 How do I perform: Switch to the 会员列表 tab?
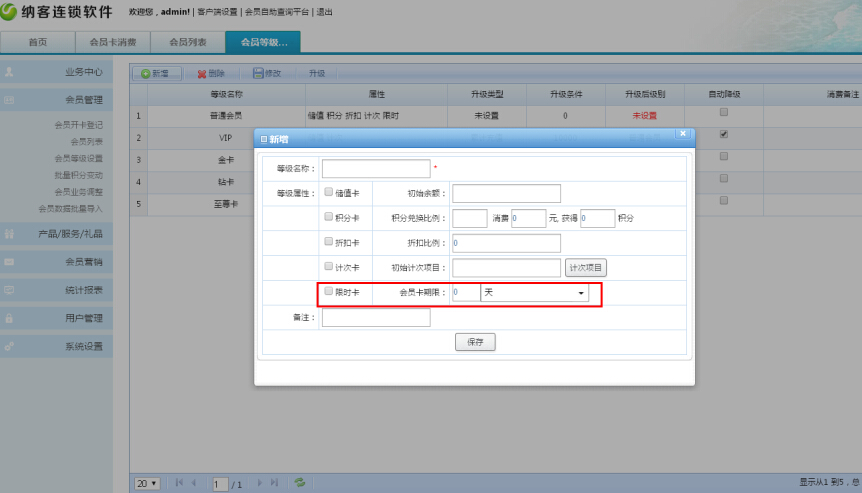tap(188, 43)
